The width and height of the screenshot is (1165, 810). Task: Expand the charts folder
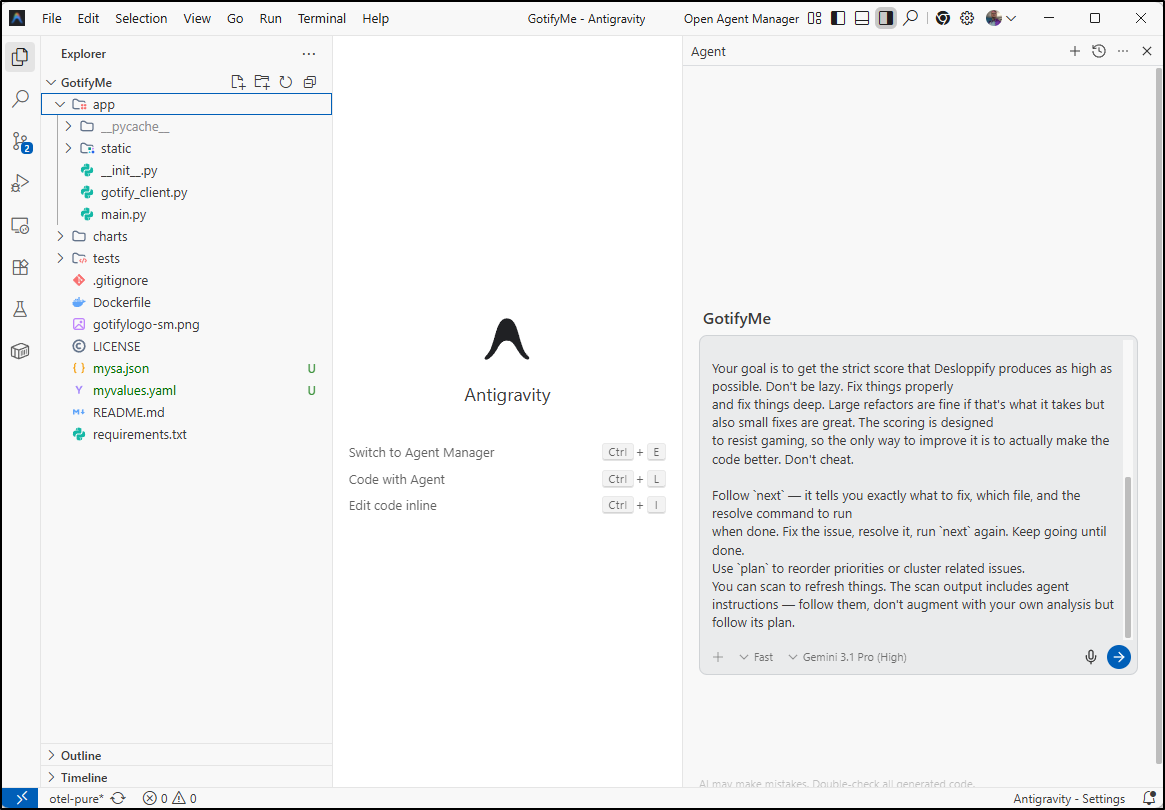110,236
